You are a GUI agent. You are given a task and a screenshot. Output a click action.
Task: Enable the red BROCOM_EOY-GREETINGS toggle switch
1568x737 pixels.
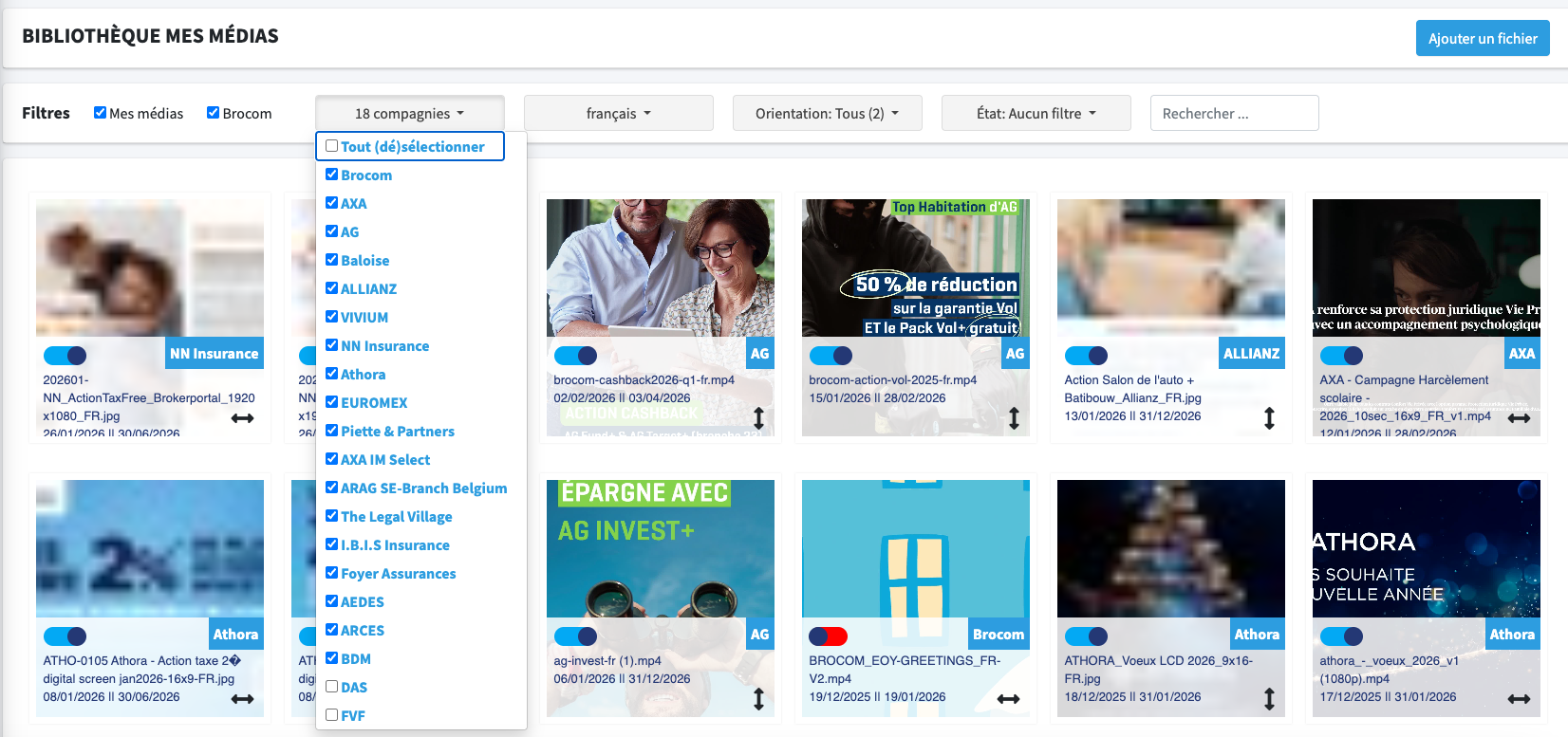point(828,636)
